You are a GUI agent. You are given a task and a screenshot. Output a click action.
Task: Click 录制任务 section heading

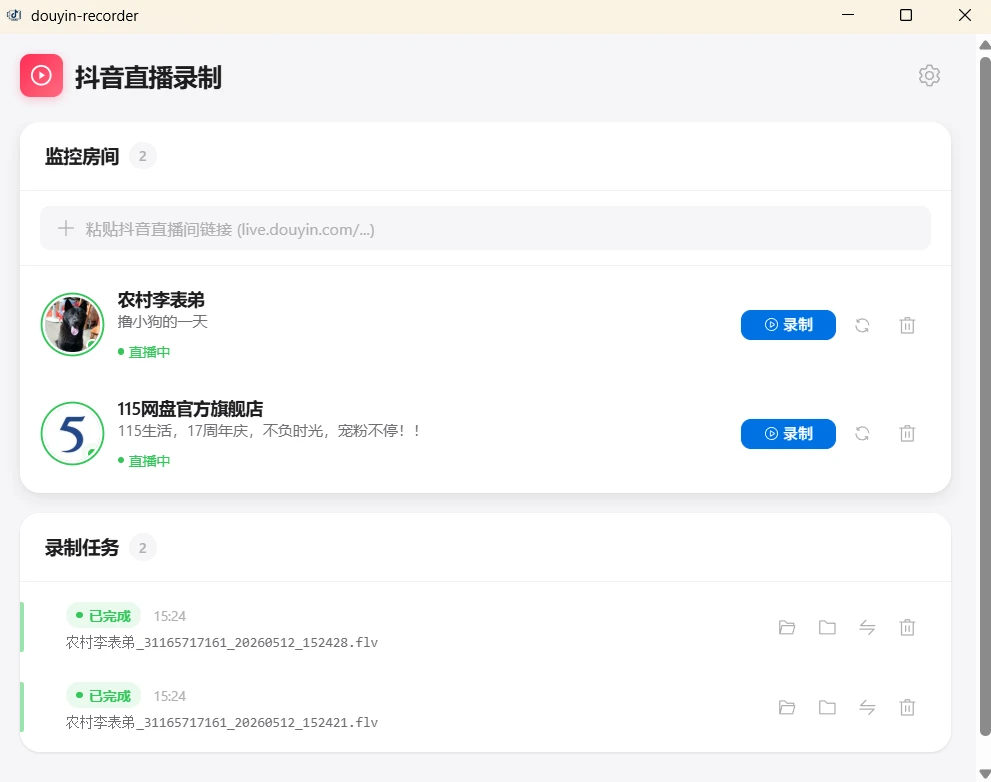[82, 547]
